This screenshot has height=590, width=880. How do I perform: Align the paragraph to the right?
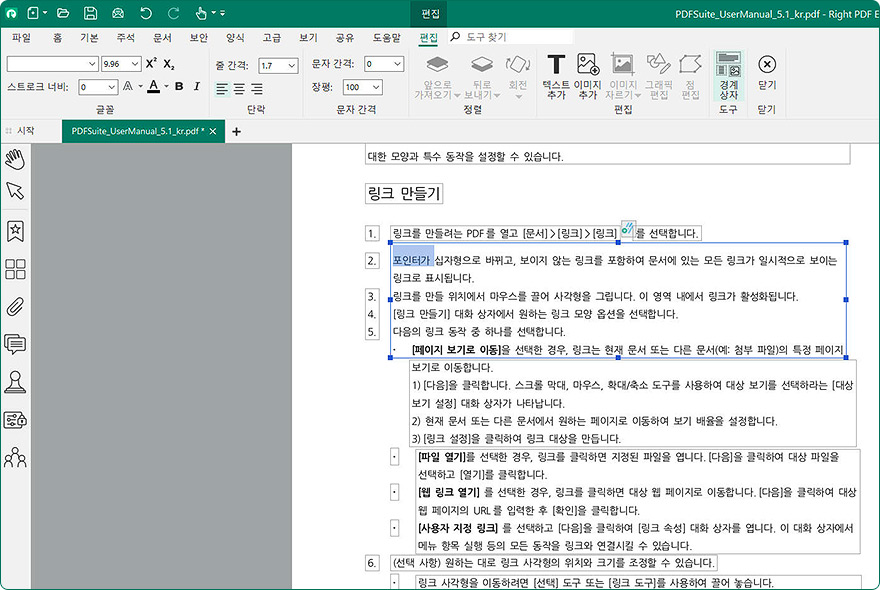pyautogui.click(x=257, y=89)
